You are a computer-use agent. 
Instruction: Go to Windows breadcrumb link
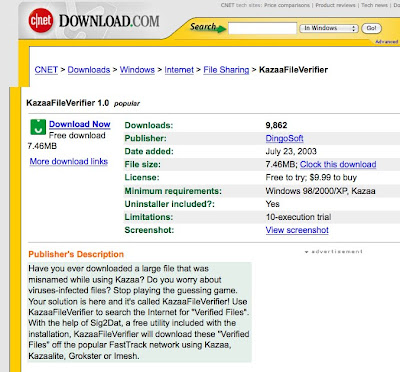point(137,70)
